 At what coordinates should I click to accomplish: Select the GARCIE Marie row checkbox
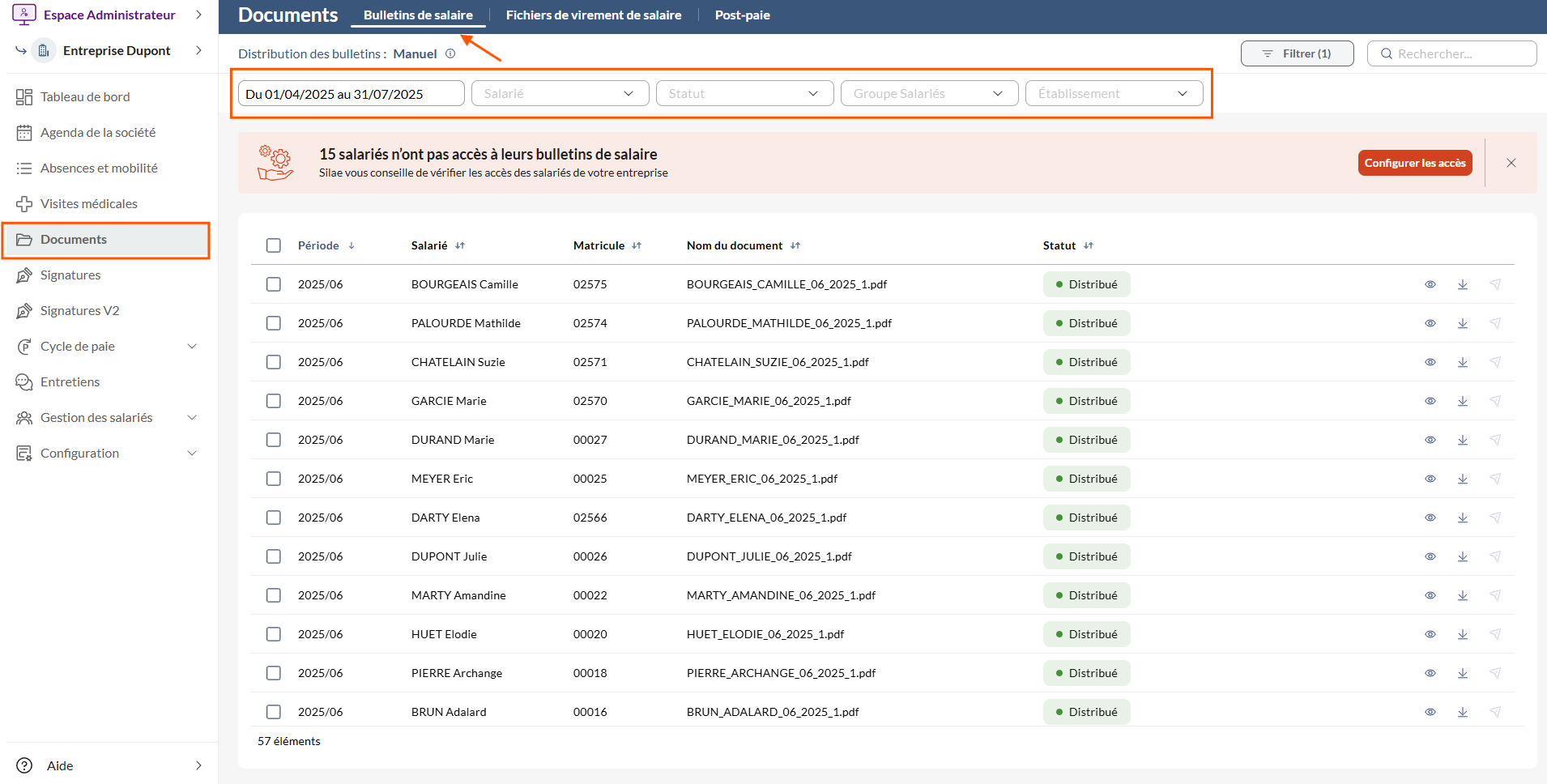(x=274, y=401)
